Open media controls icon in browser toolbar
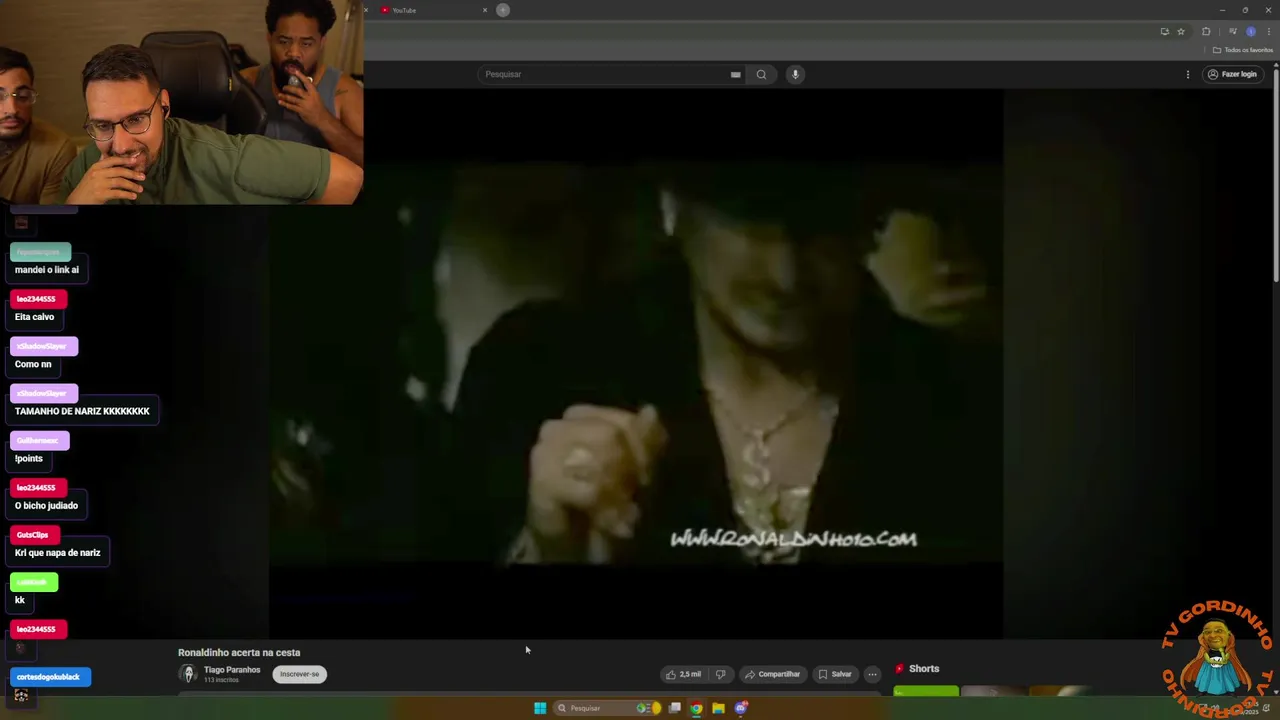 (1232, 31)
